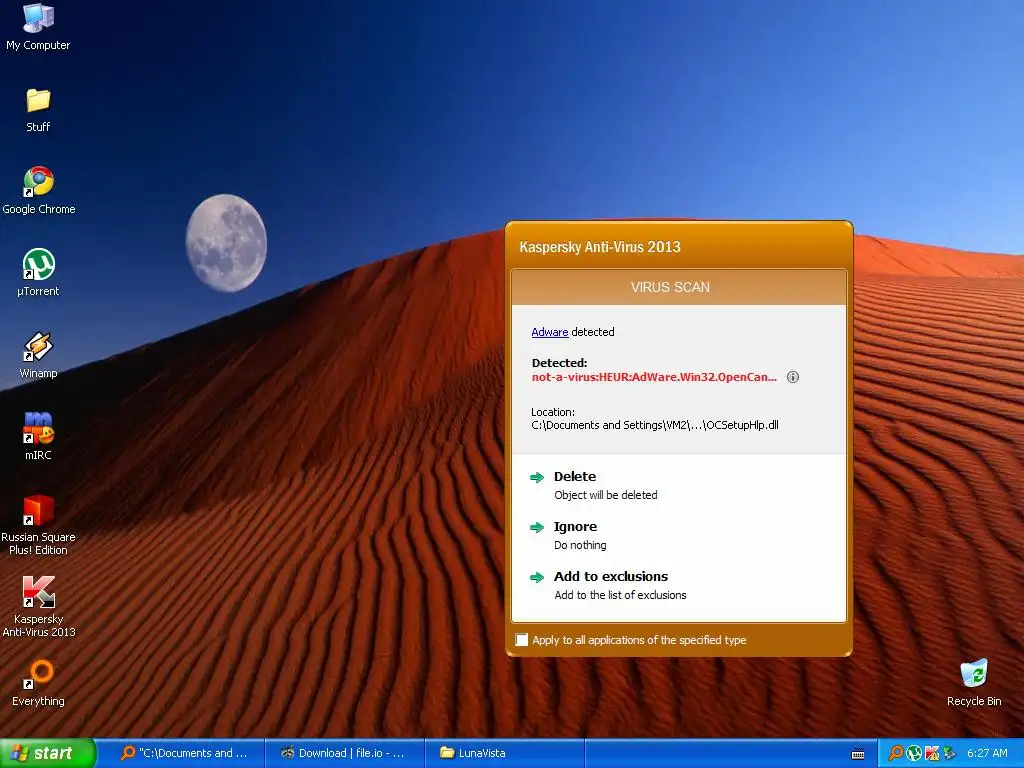Click the Safely Remove Hardware tray icon
The image size is (1024, 768).
(x=949, y=753)
